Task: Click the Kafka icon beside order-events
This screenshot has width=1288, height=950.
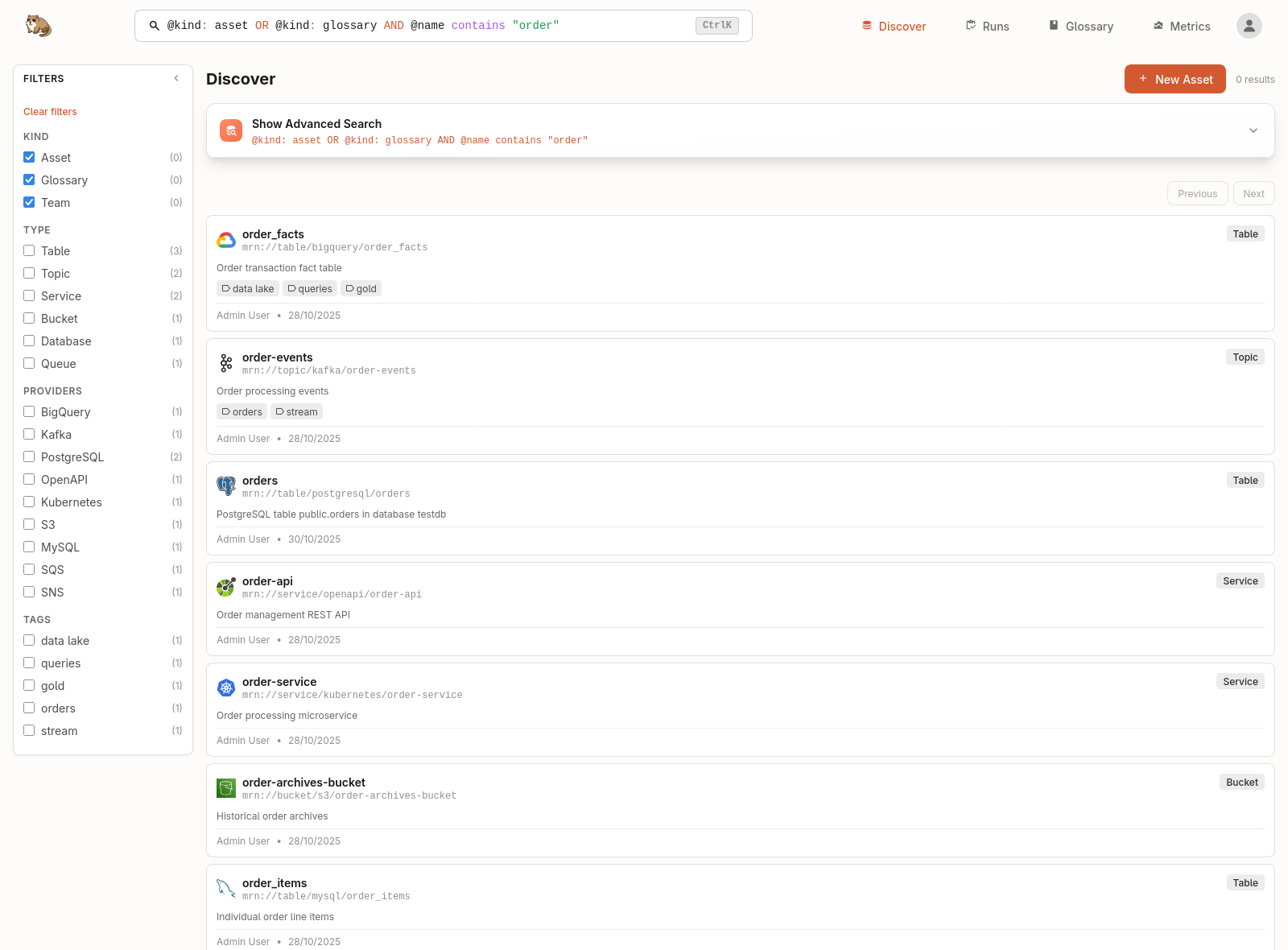Action: point(226,363)
